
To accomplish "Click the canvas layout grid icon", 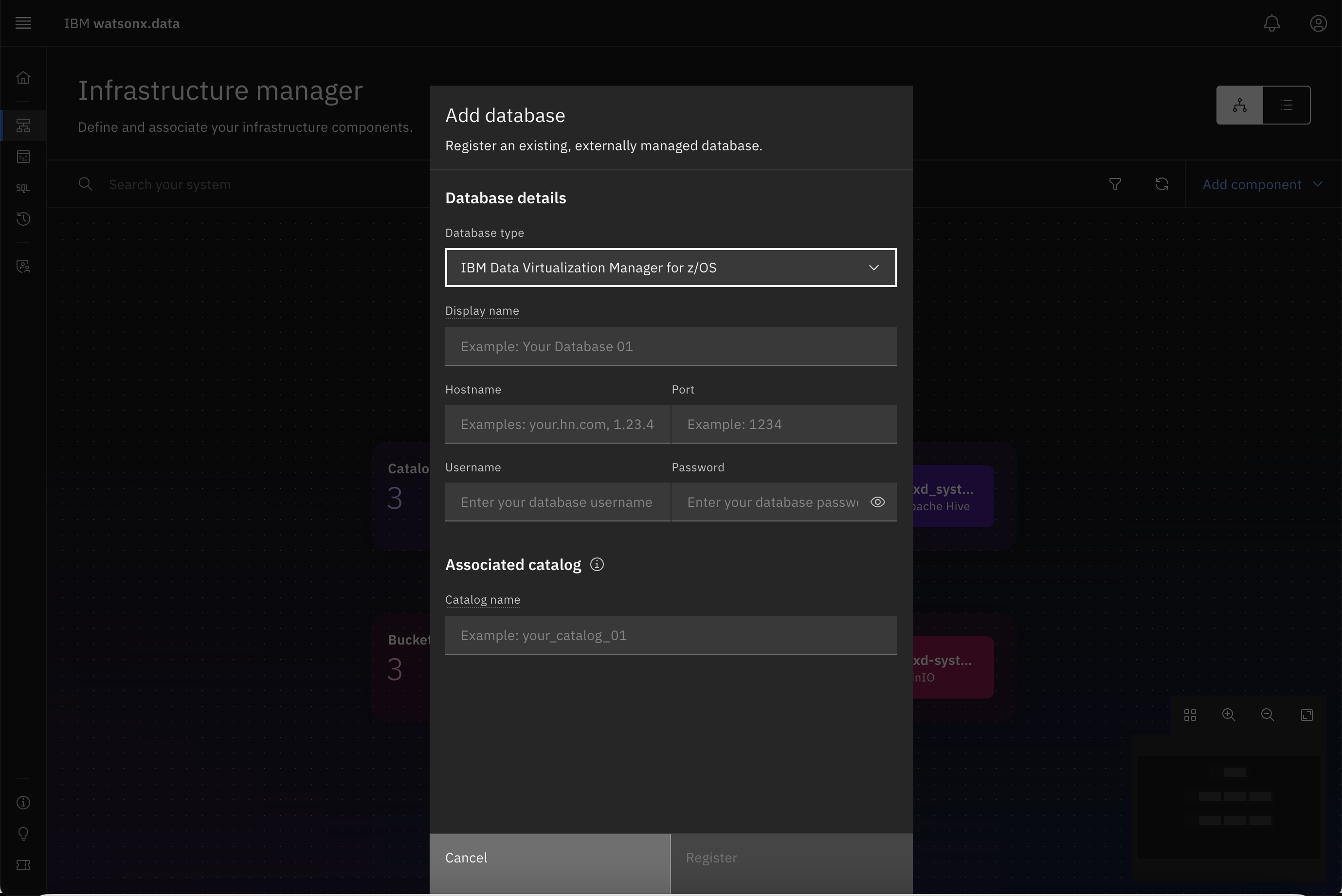I will [x=1190, y=715].
